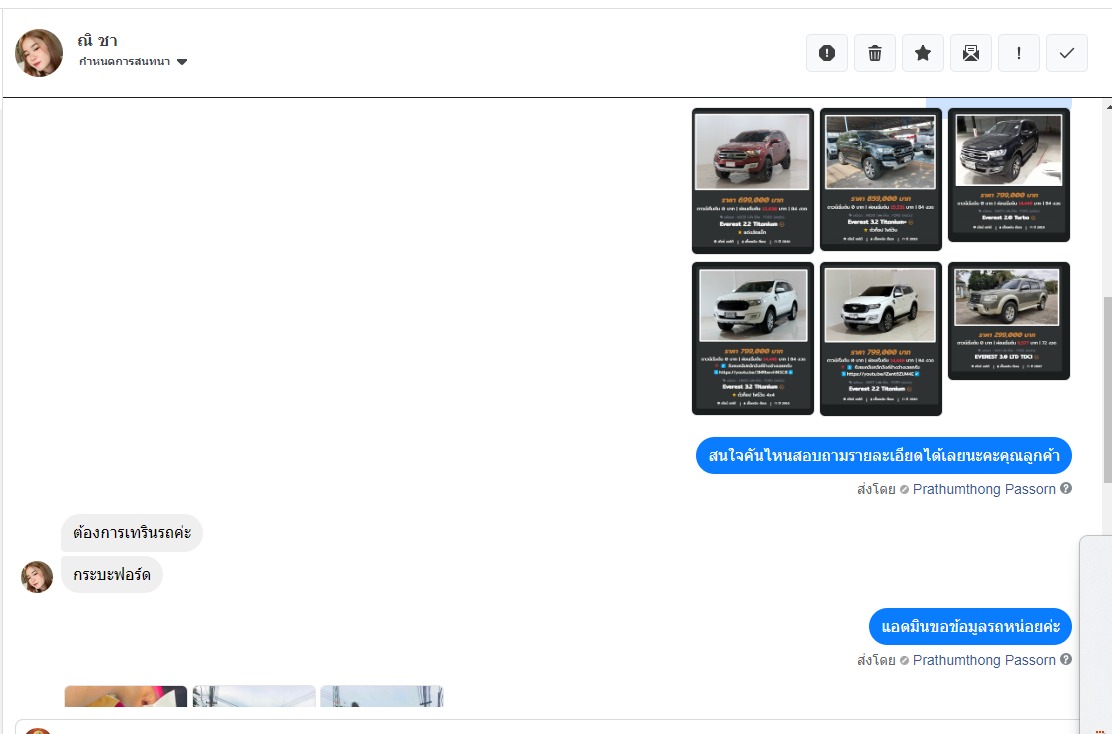Viewport: 1112px width, 734px height.
Task: Flag conversation with exclamation mark icon
Action: pyautogui.click(x=1018, y=53)
